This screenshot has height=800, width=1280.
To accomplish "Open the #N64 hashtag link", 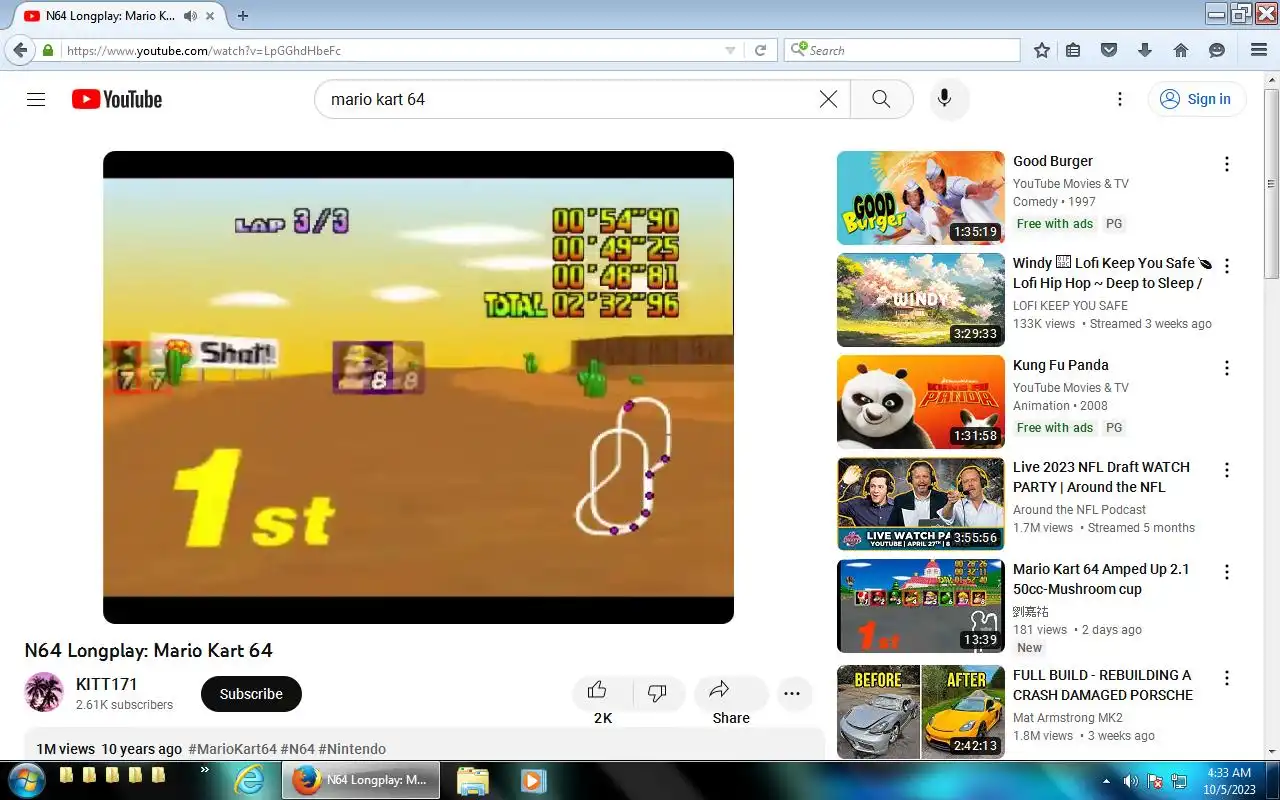I will (297, 749).
